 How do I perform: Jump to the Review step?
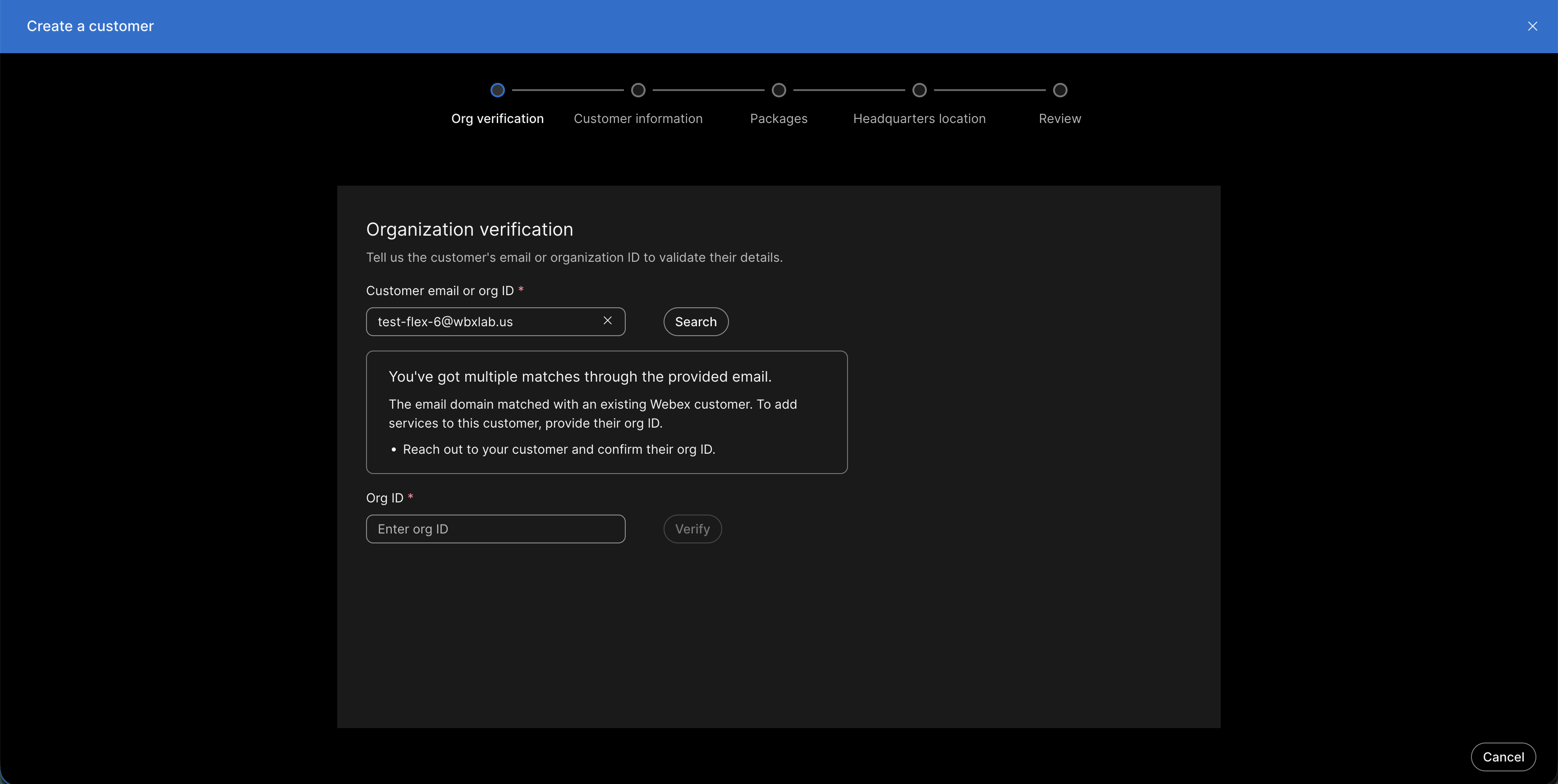(1060, 119)
